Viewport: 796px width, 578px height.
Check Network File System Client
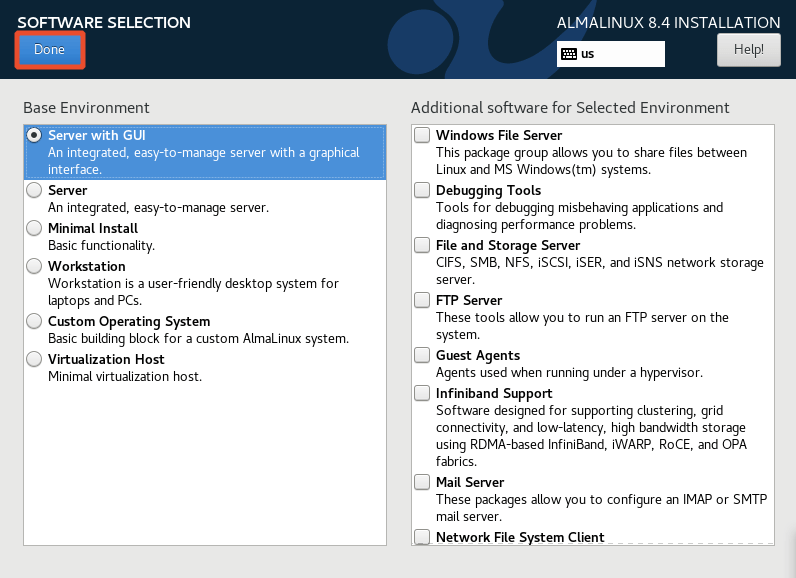(423, 537)
